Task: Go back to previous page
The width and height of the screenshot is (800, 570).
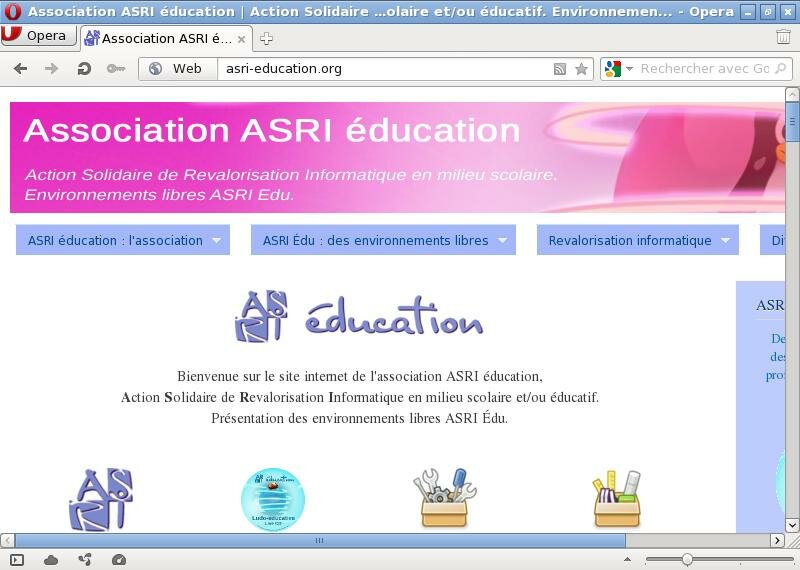Action: [20, 68]
